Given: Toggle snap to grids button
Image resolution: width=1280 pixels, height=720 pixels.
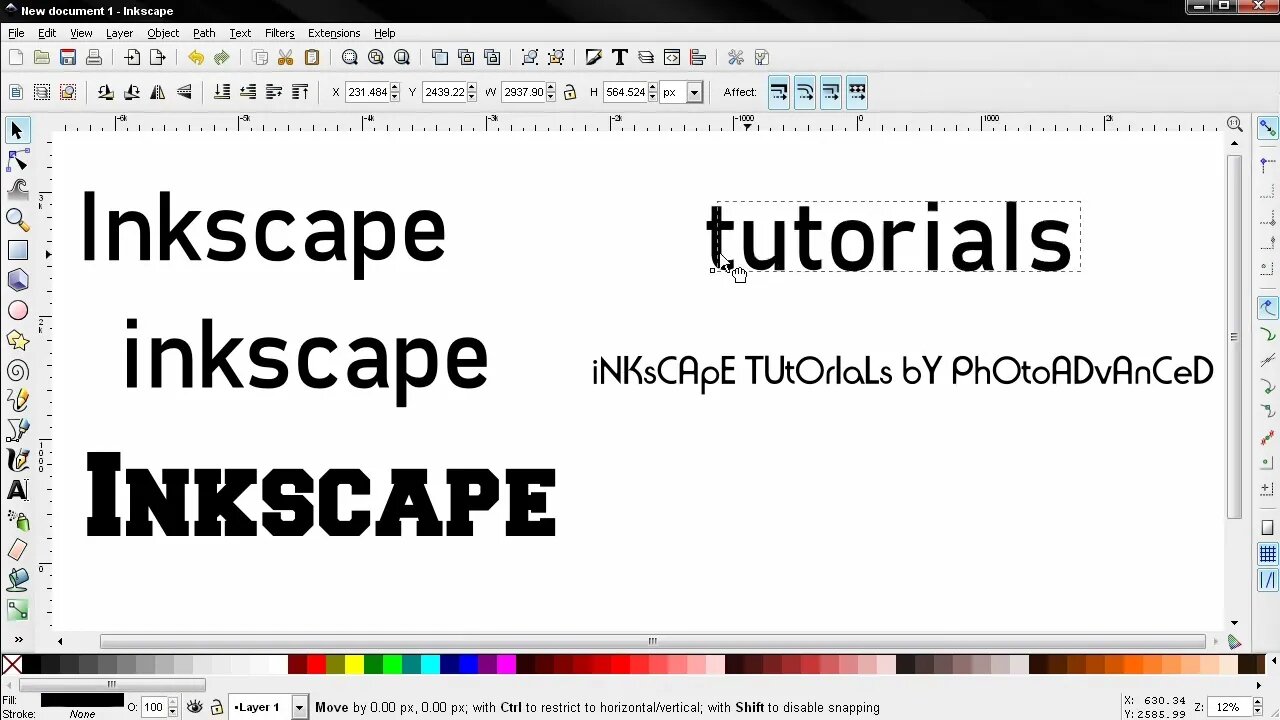Looking at the screenshot, I should click(1267, 554).
